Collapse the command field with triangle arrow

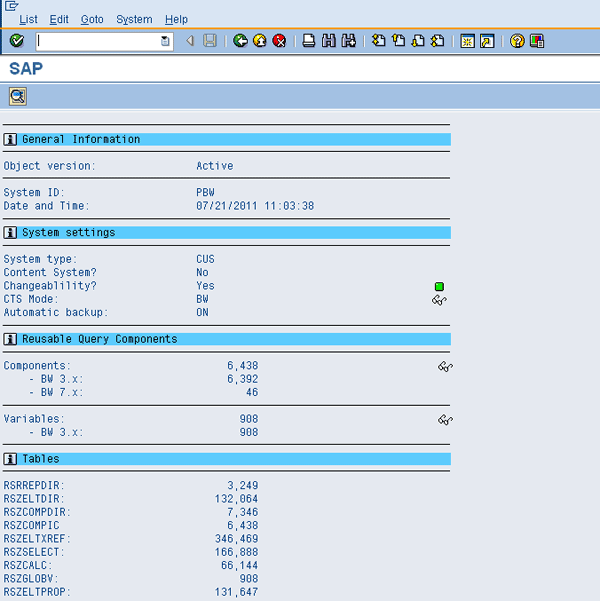(x=190, y=41)
